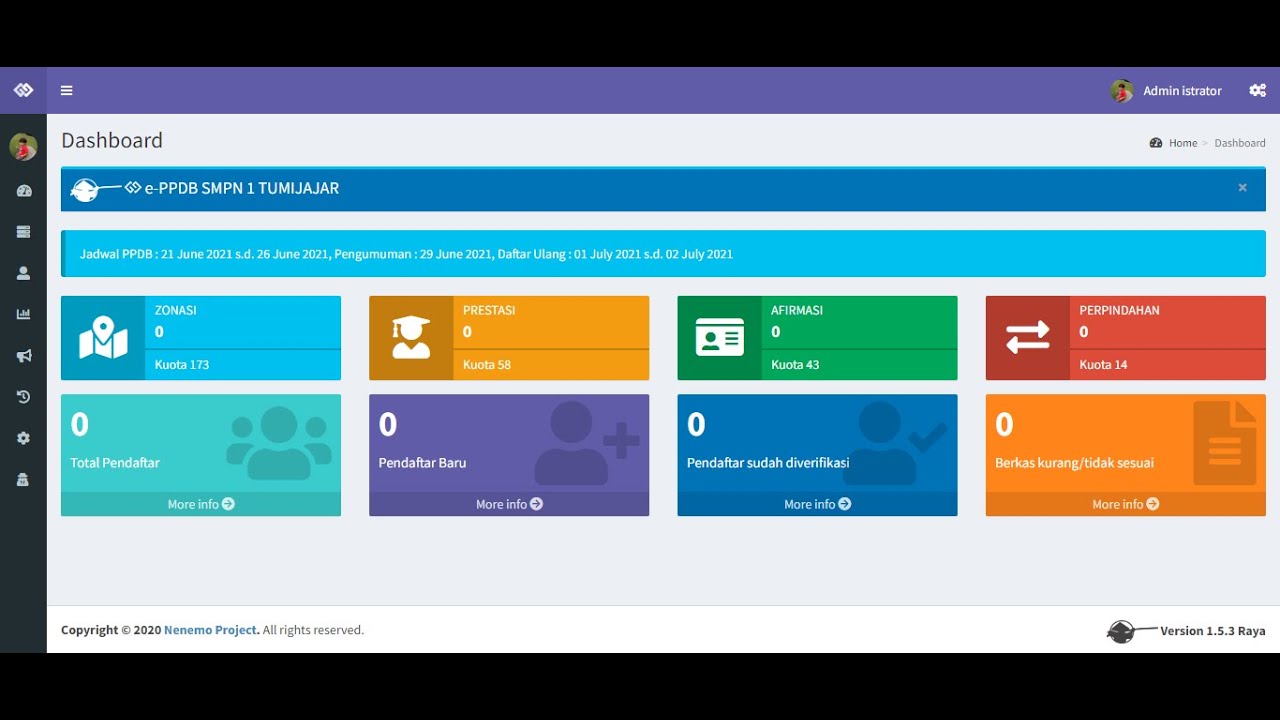This screenshot has width=1280, height=720.
Task: Click the PERPINDAHAN label
Action: pyautogui.click(x=1120, y=311)
